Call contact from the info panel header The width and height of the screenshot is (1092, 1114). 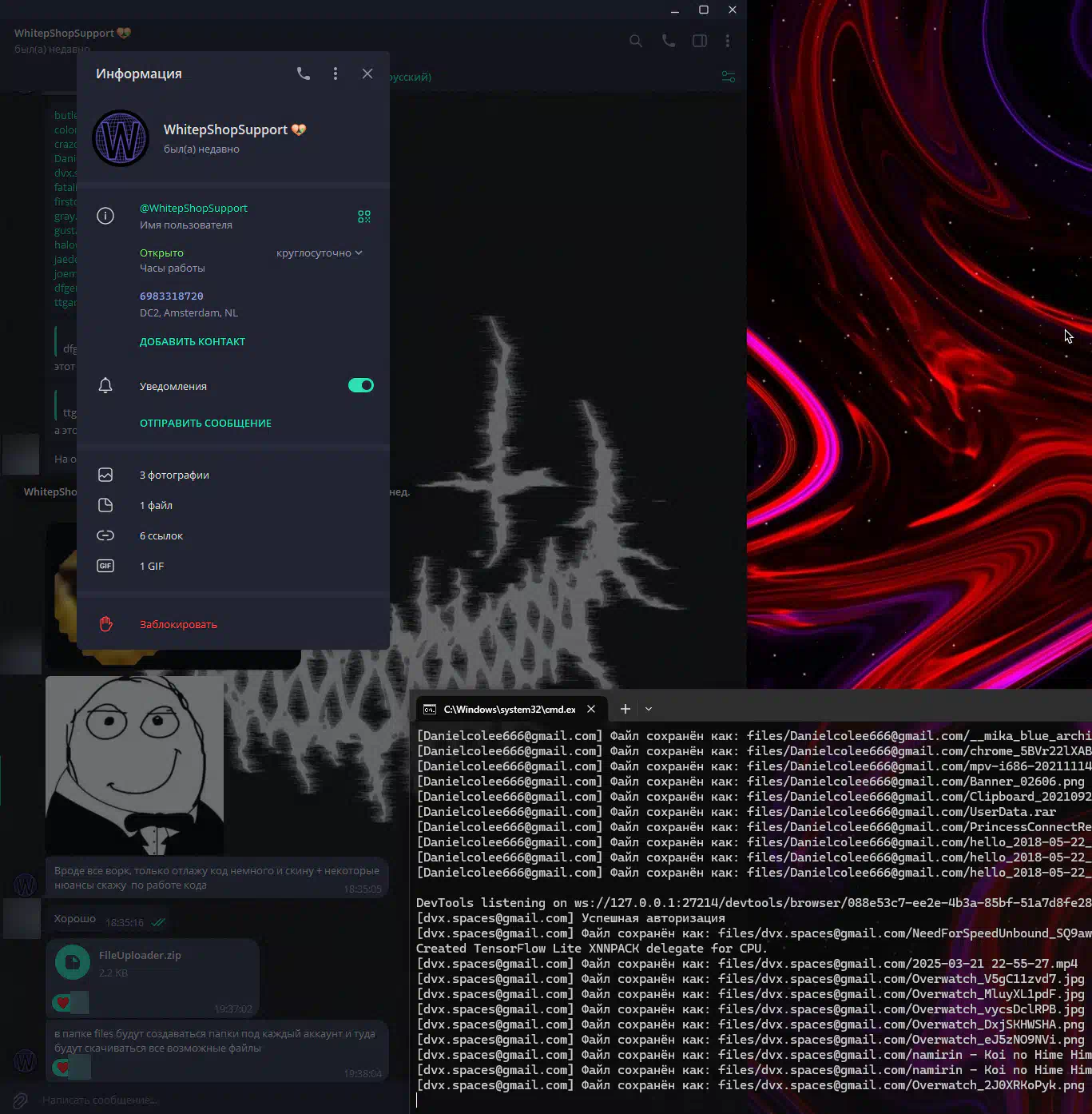tap(304, 74)
